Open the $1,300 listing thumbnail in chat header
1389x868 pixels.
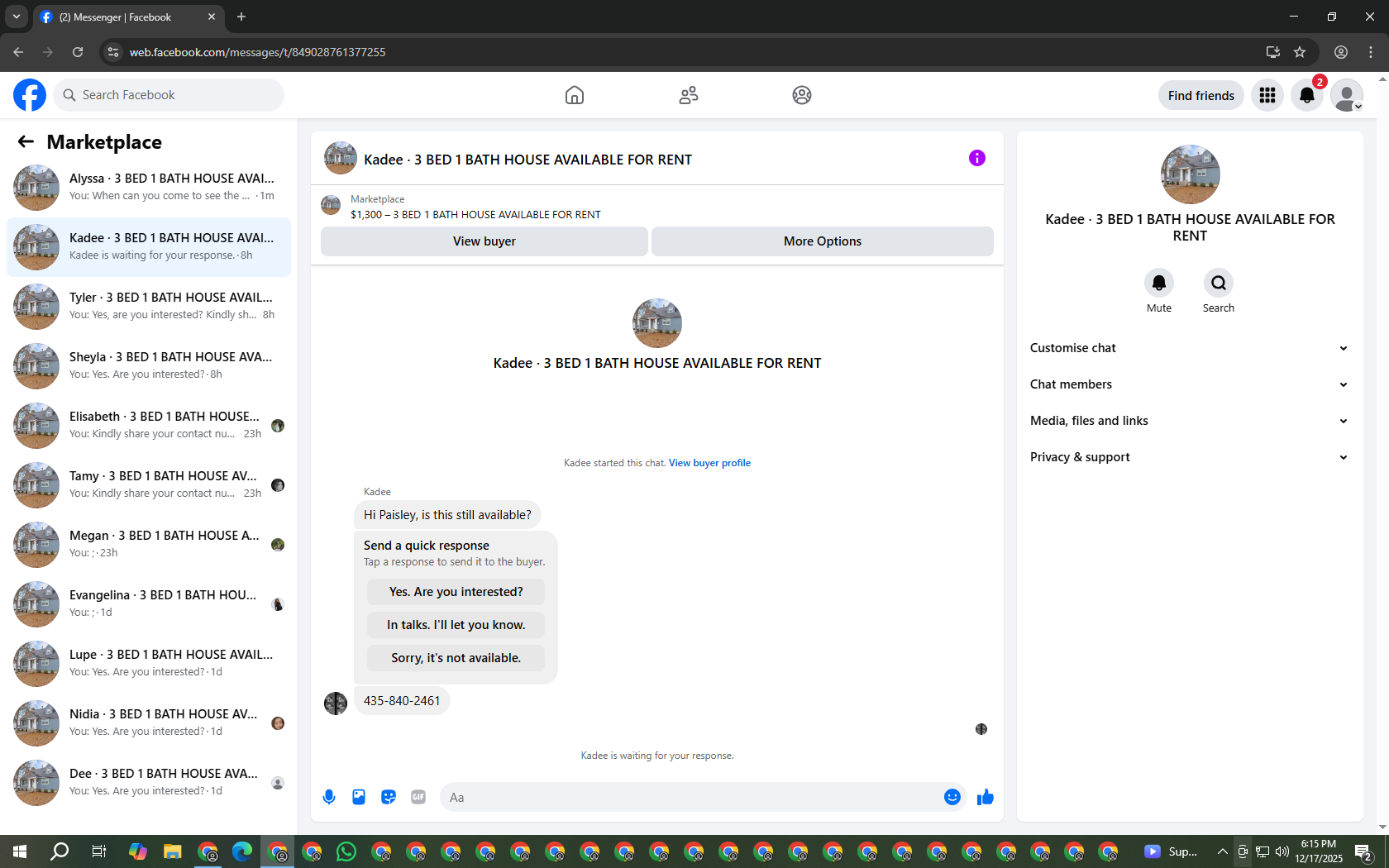(331, 205)
